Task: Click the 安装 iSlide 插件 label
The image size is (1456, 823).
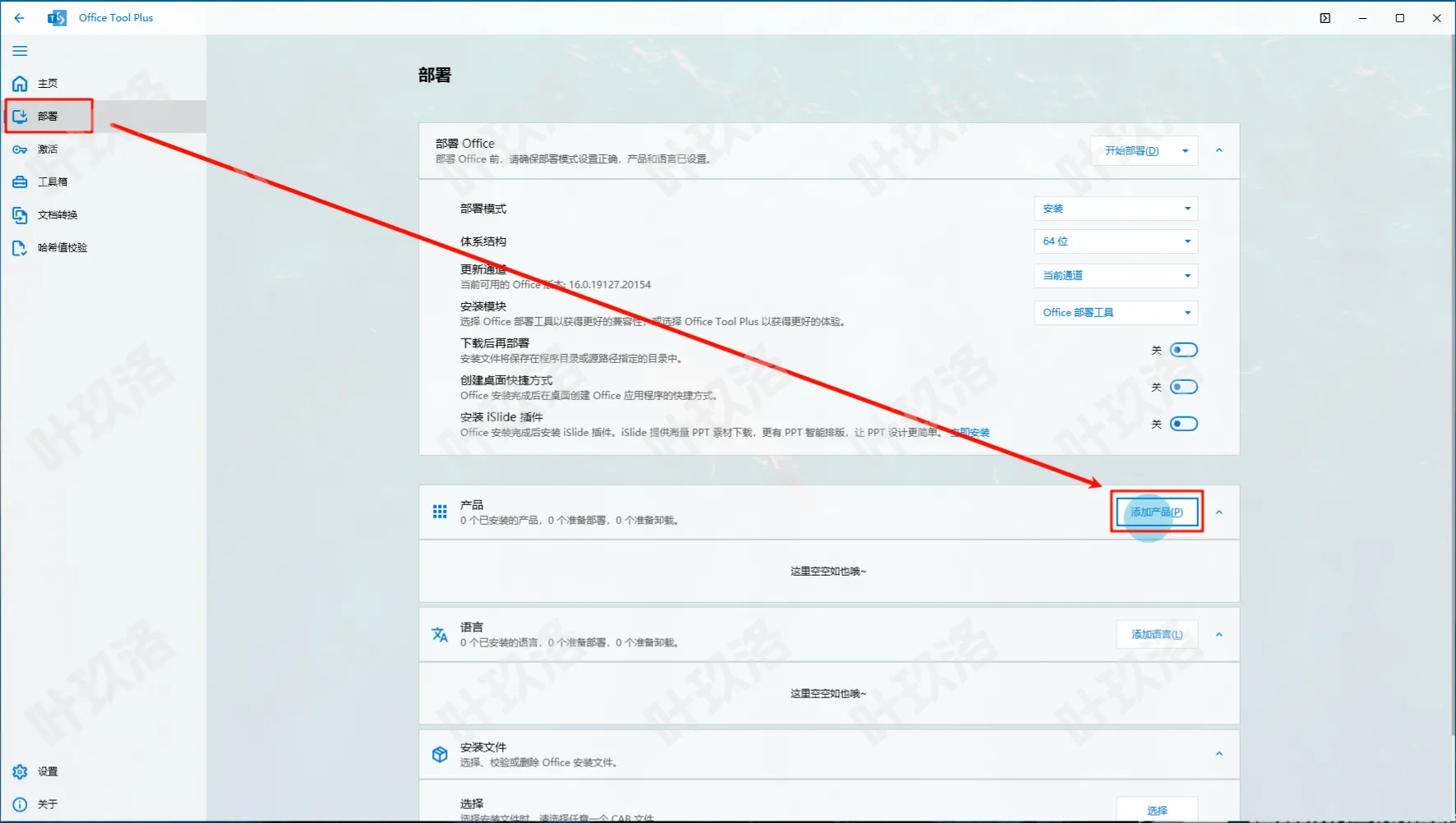Action: [x=501, y=417]
